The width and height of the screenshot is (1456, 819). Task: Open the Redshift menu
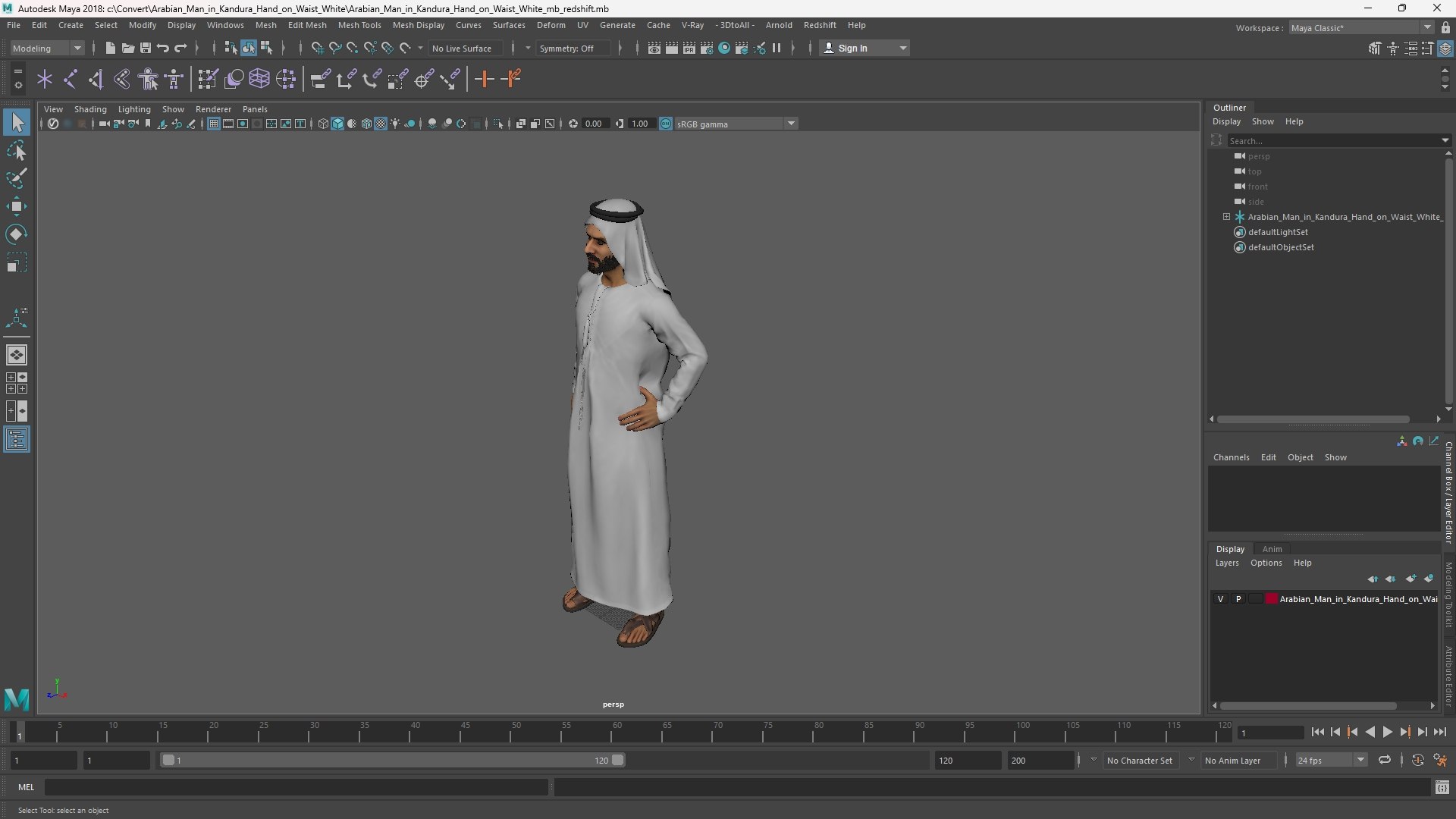click(820, 25)
